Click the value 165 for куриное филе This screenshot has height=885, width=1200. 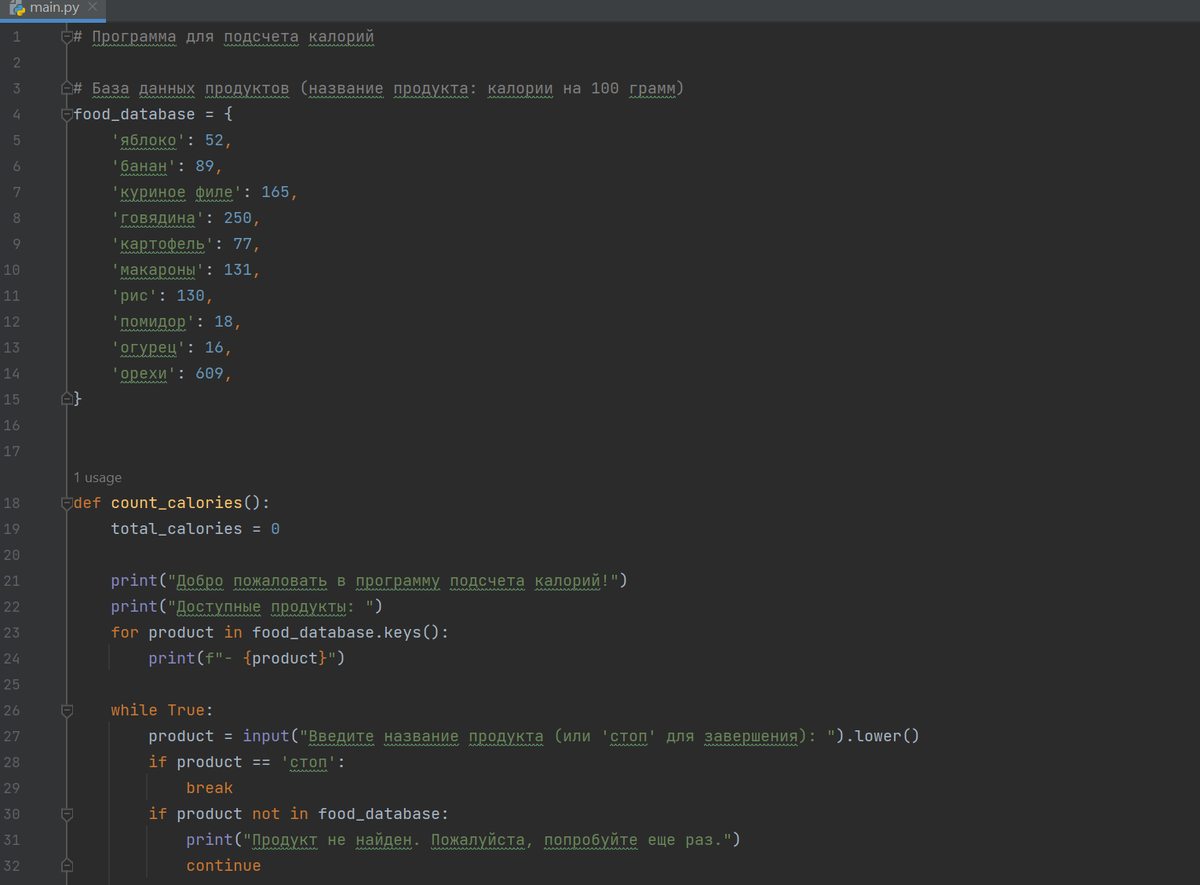click(x=276, y=192)
